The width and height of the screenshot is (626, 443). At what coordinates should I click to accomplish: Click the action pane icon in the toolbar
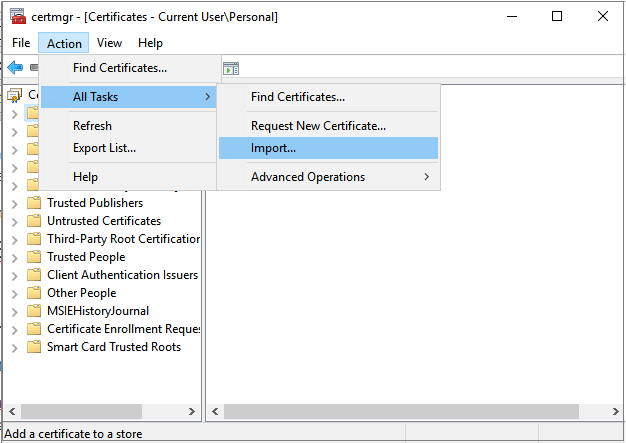231,68
